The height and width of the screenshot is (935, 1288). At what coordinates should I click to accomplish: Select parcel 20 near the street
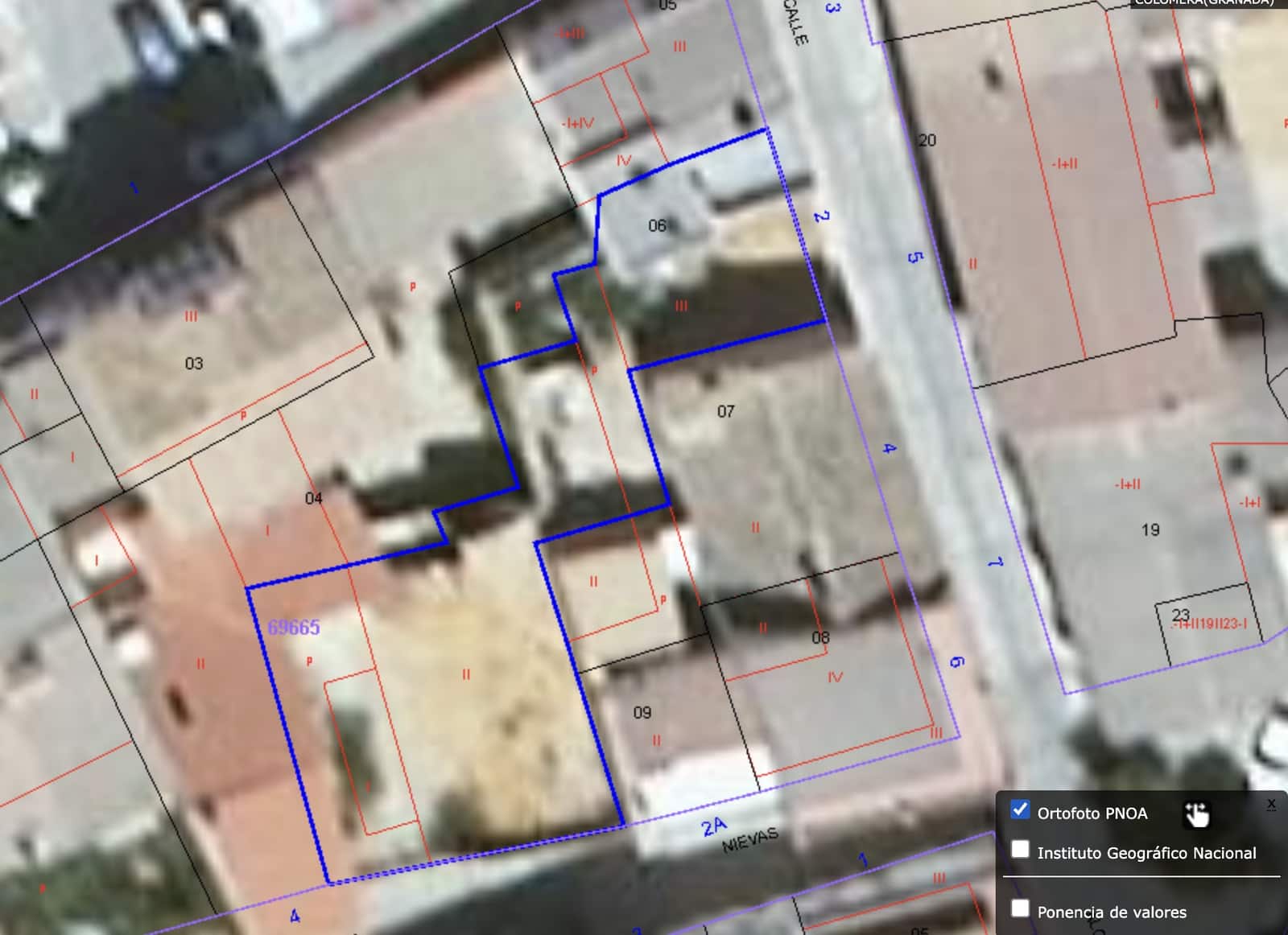(927, 141)
